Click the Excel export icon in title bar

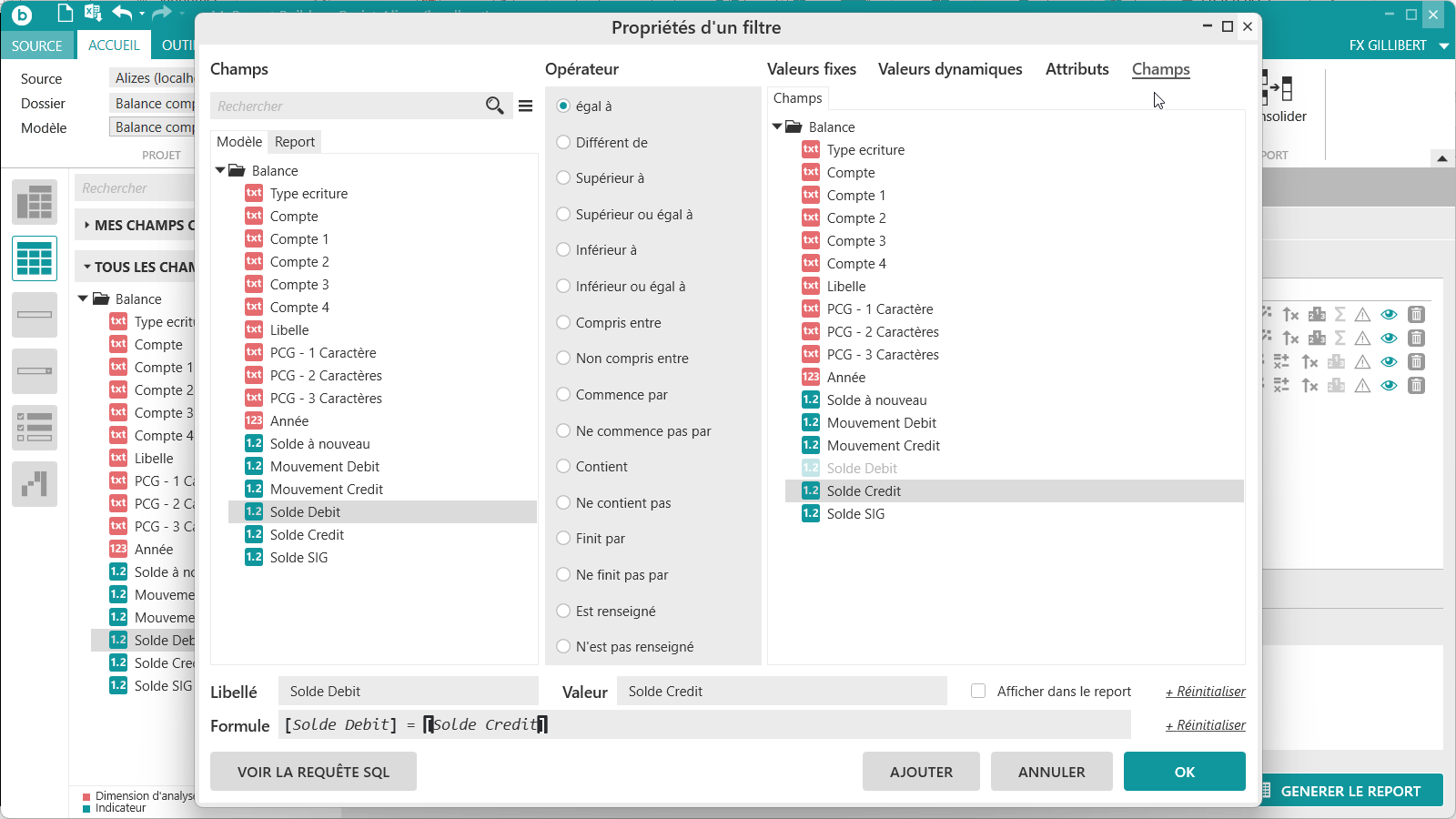[x=92, y=13]
